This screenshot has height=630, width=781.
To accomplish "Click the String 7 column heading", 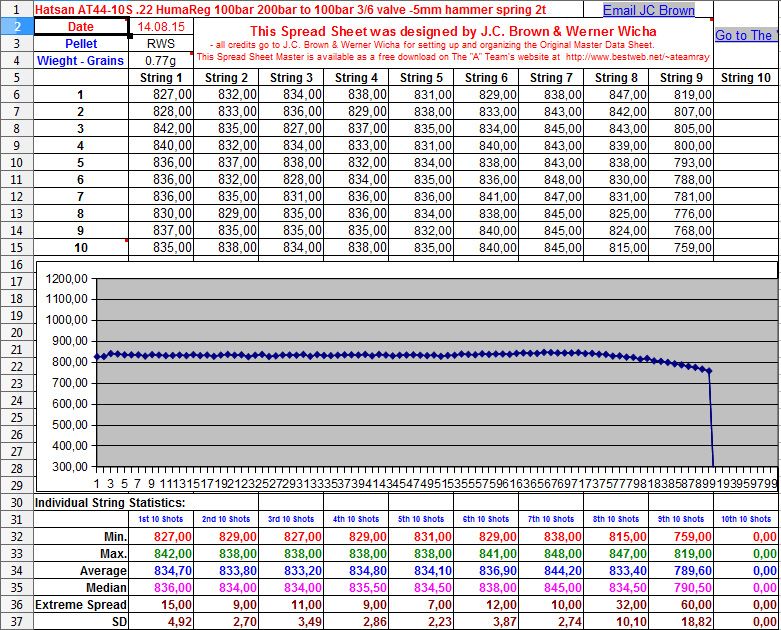I will pyautogui.click(x=551, y=78).
